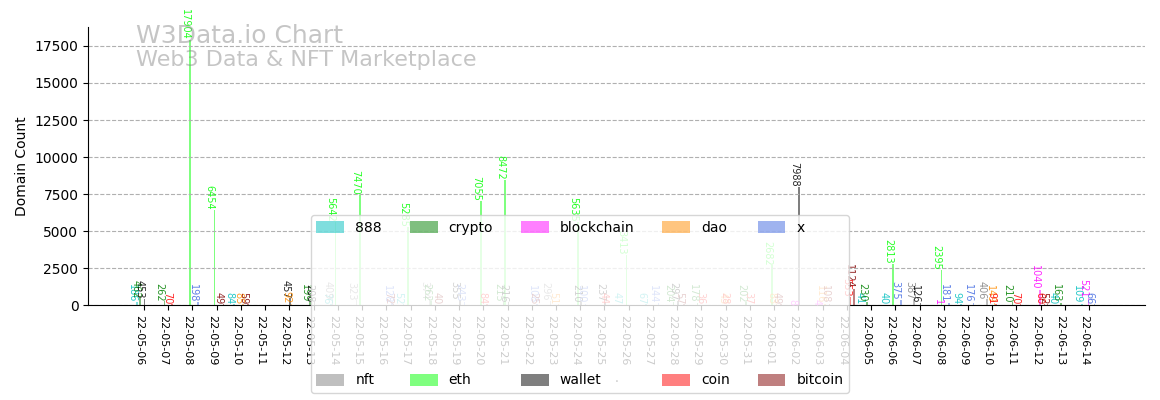The image size is (1160, 400).
Task: Click the dark gray wallet legend swatch
Action: 535,380
